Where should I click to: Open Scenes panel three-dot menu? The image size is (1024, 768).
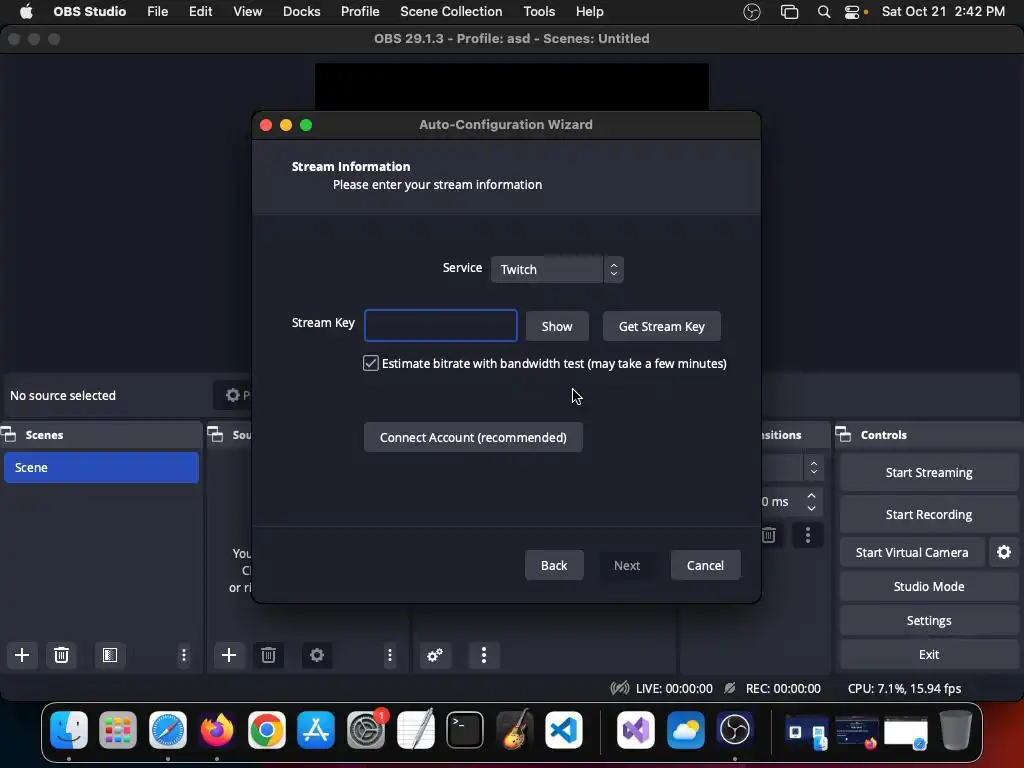[x=184, y=655]
